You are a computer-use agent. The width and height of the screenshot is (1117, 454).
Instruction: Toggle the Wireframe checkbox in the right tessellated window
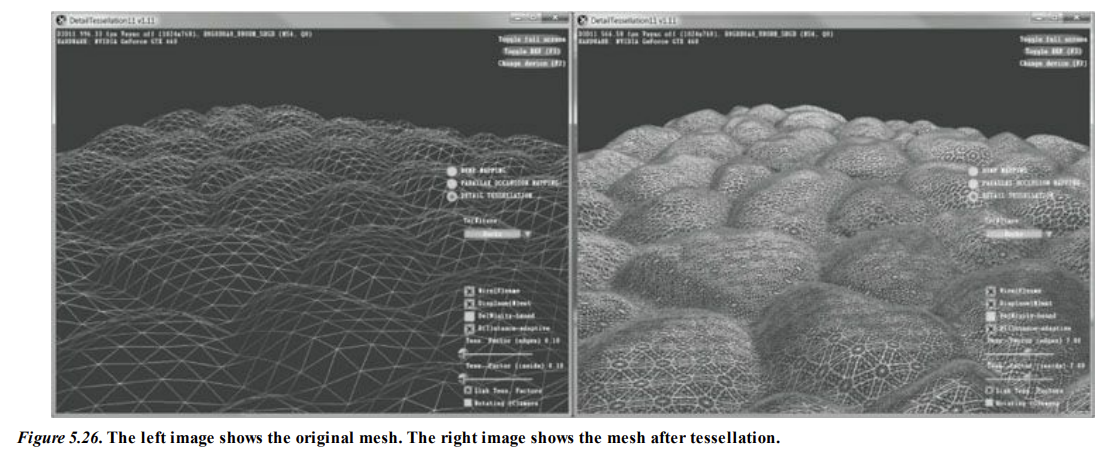coord(991,291)
